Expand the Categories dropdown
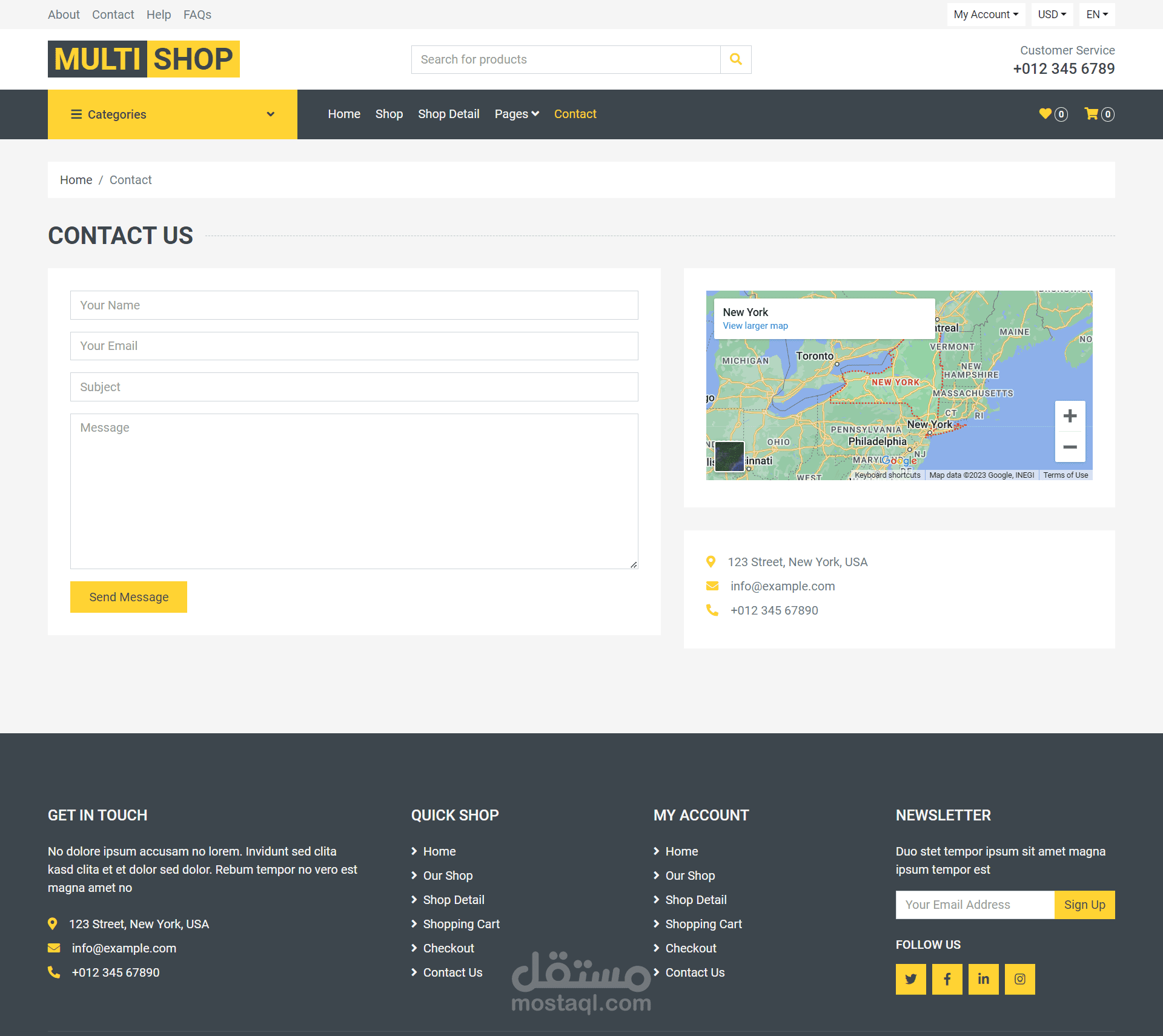 pyautogui.click(x=172, y=114)
